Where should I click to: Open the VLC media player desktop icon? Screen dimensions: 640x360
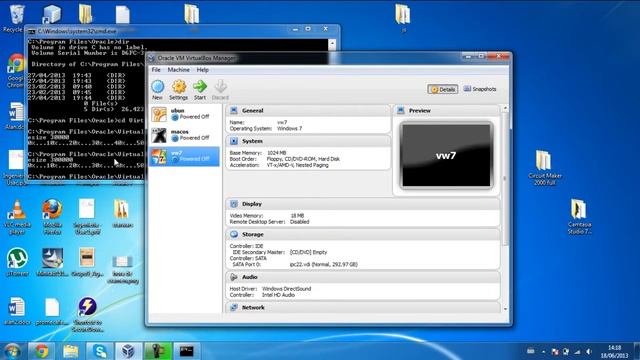pyautogui.click(x=17, y=218)
